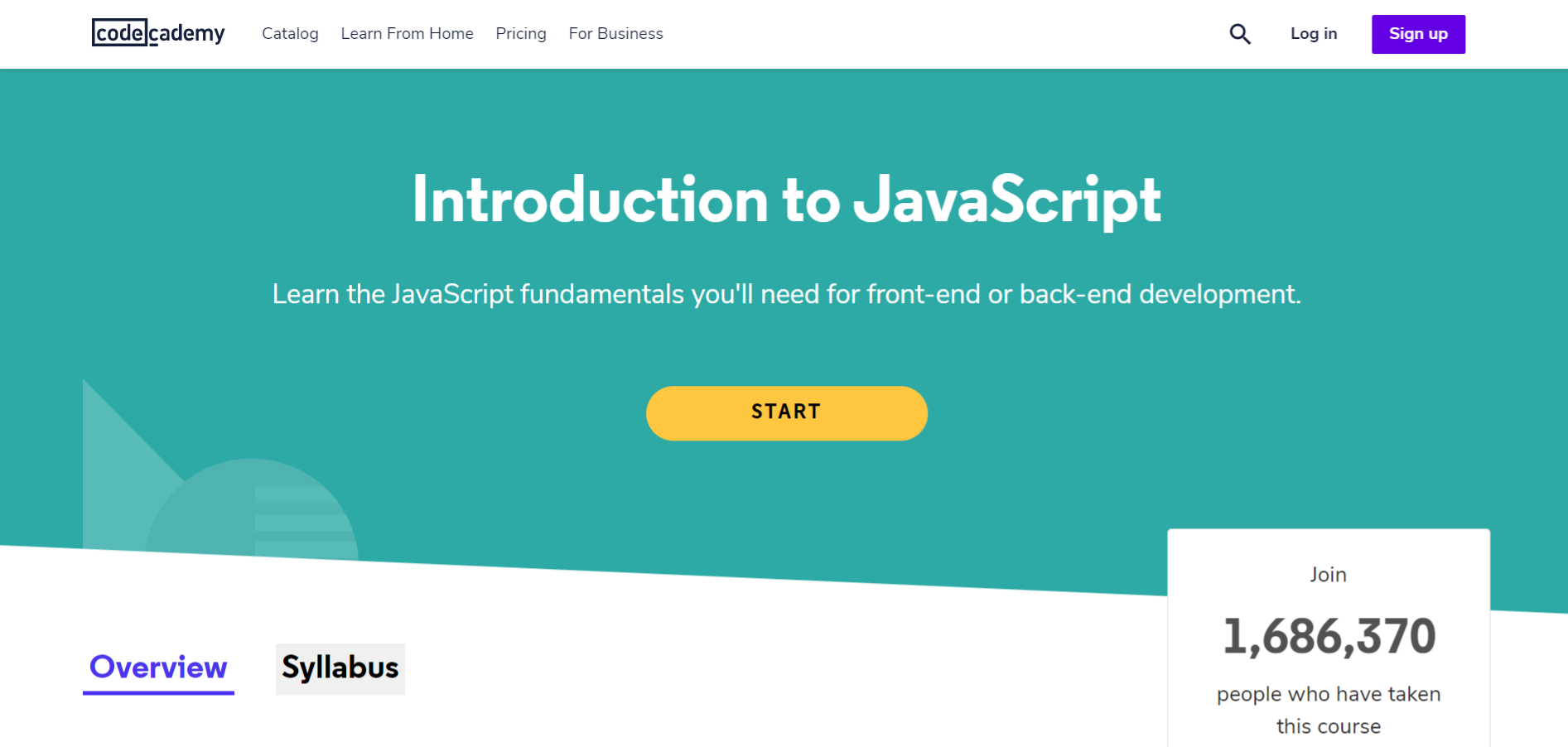Click the Introduction to JavaScript heading

coord(787,200)
